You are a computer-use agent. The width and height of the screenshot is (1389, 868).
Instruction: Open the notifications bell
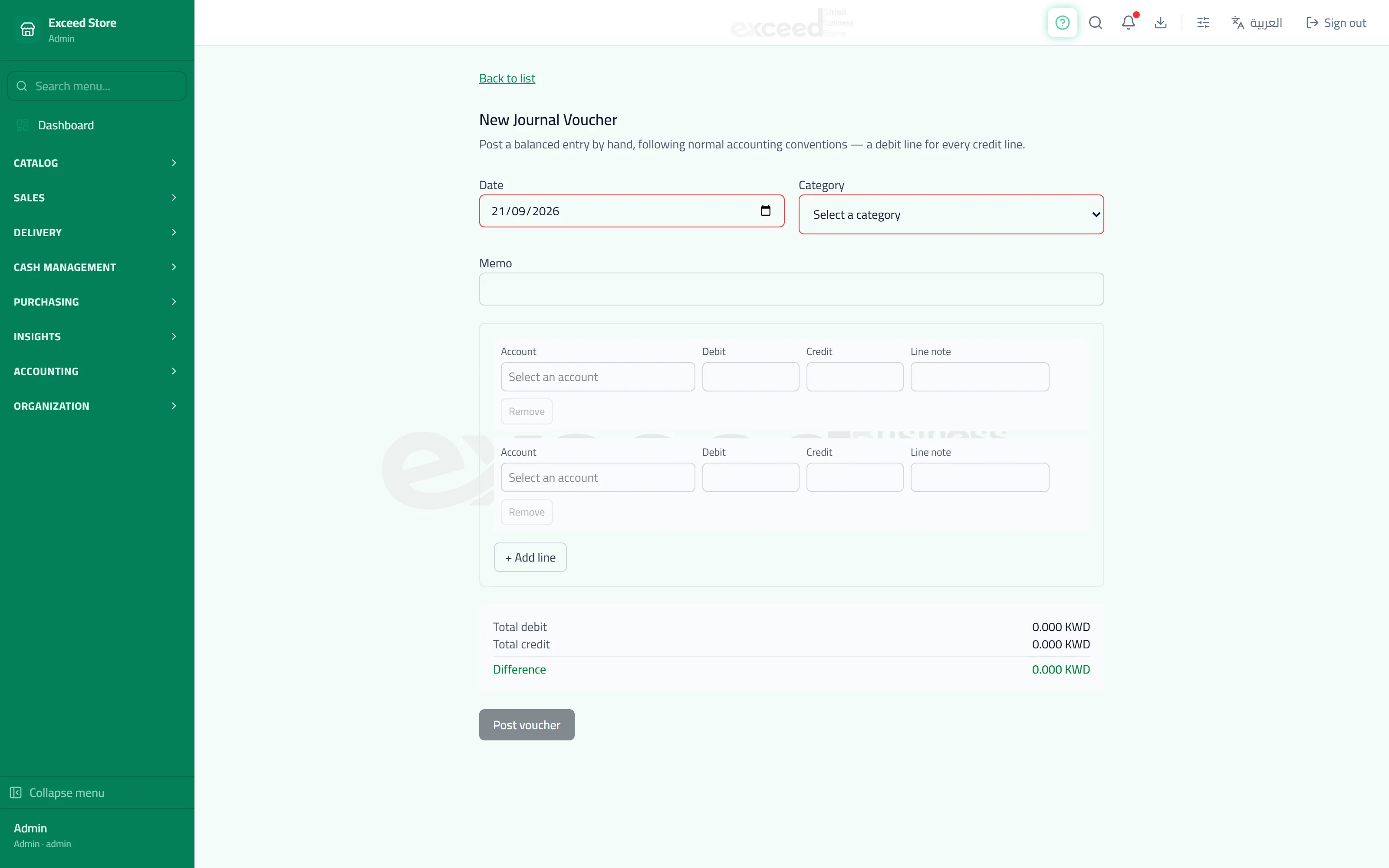(1128, 23)
